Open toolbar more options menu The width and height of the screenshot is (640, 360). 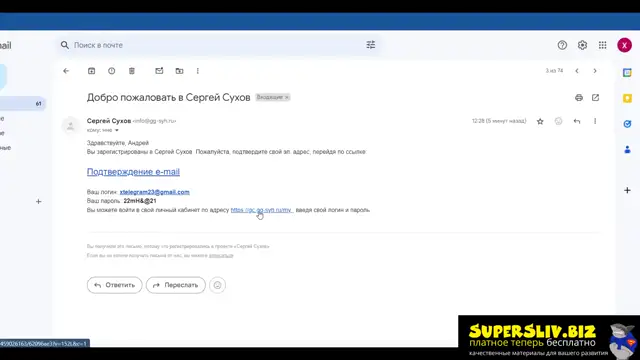tap(198, 71)
